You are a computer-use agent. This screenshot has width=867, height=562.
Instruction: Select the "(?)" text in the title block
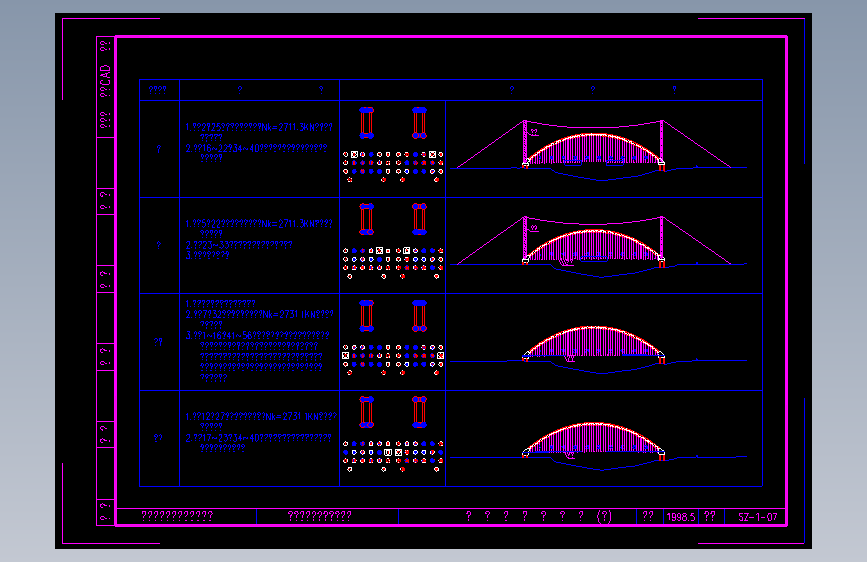[604, 516]
